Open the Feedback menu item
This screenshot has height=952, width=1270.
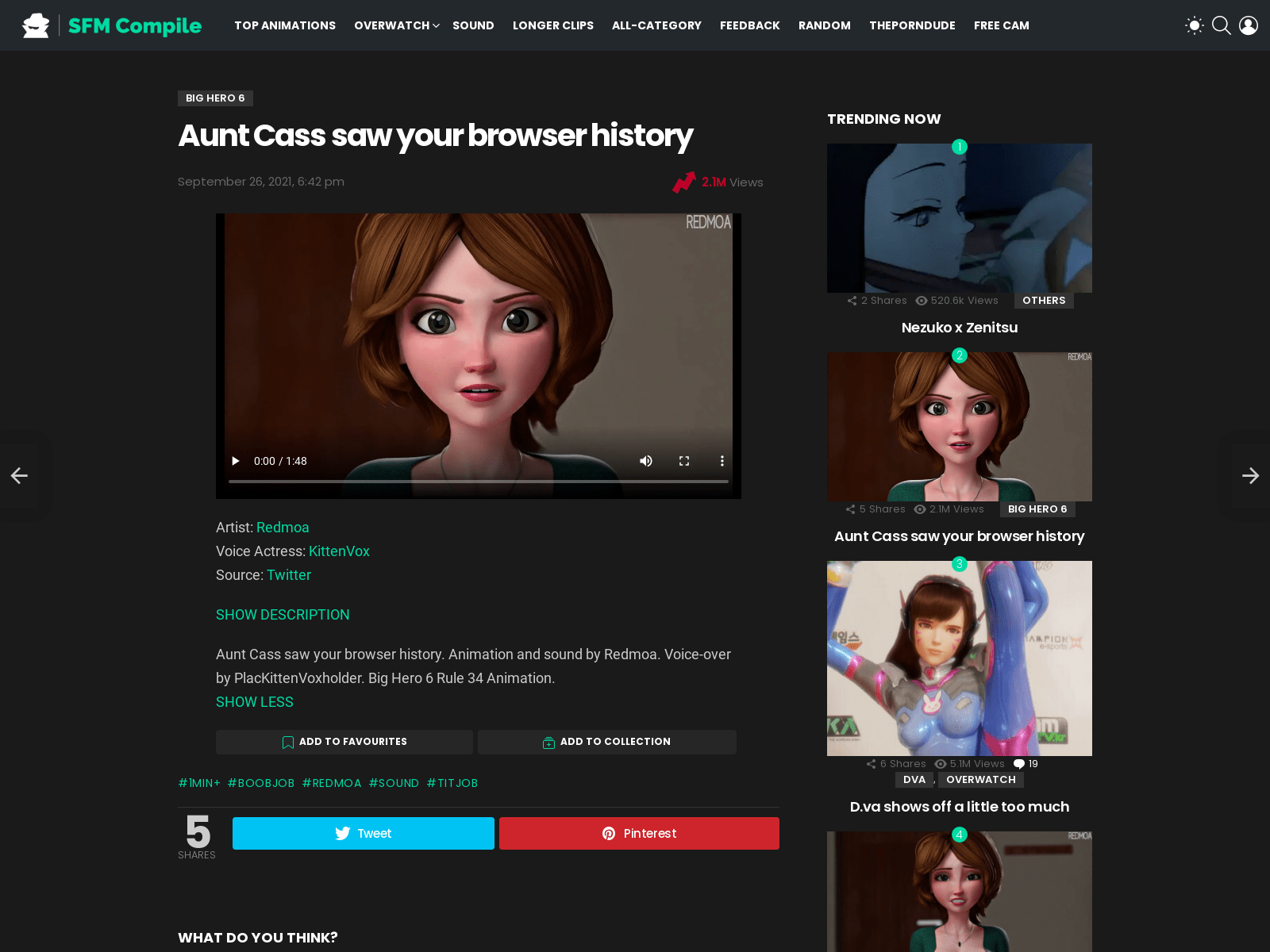750,25
